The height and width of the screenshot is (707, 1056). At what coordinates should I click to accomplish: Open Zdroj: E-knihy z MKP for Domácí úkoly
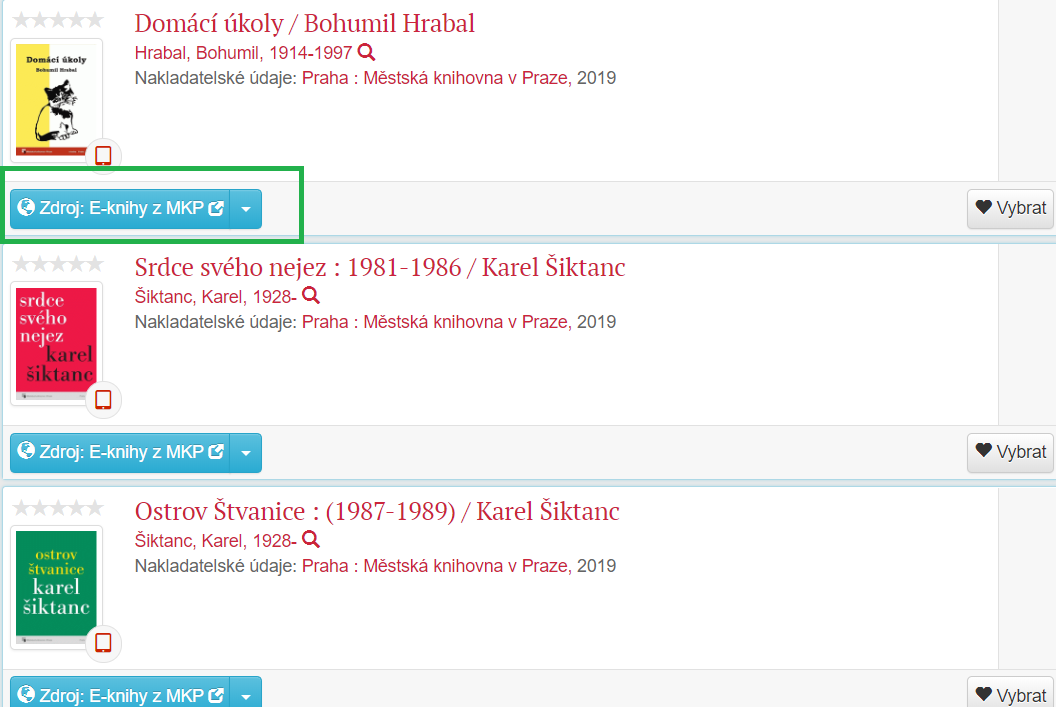coord(120,209)
